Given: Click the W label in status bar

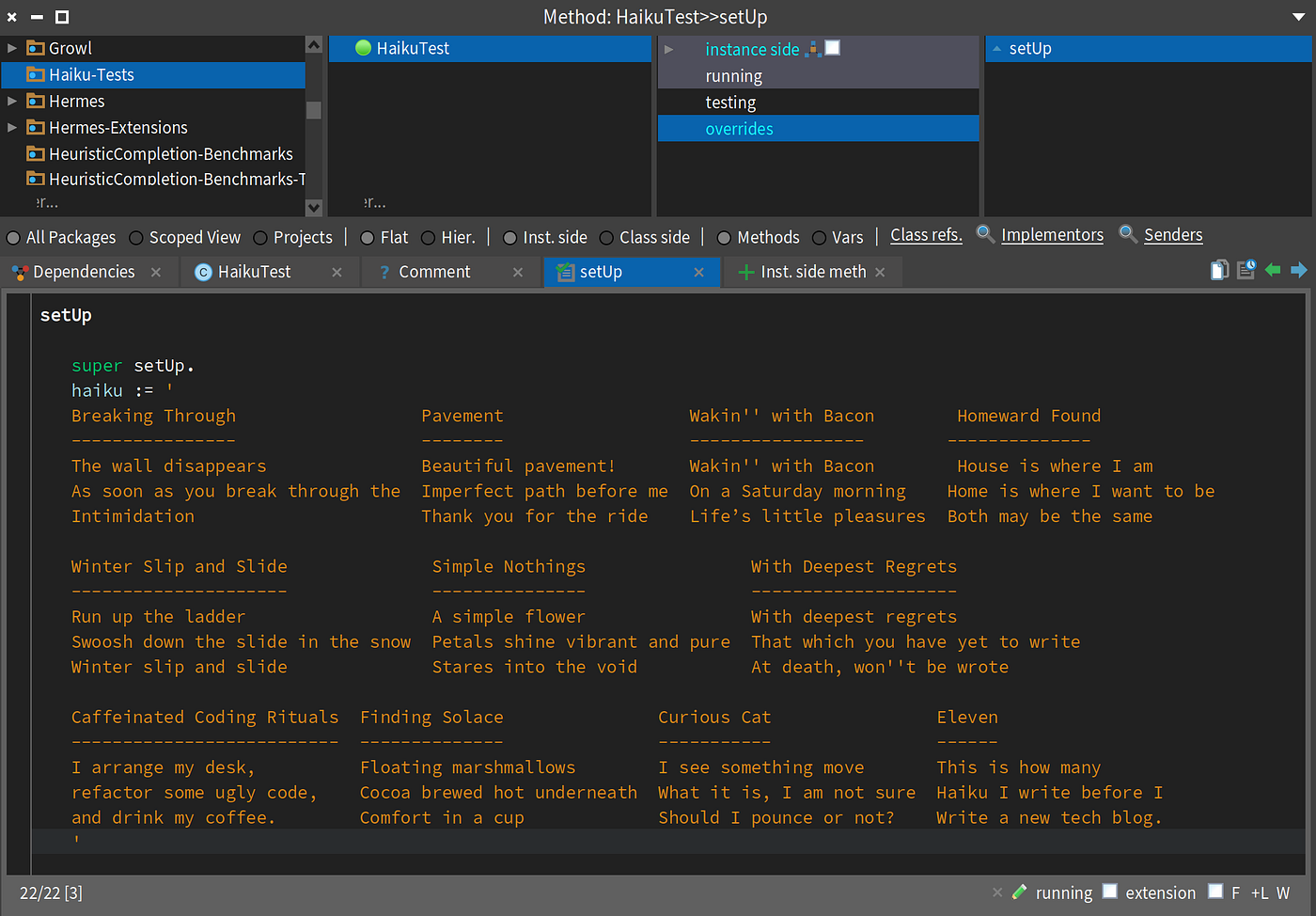Looking at the screenshot, I should click(x=1283, y=892).
